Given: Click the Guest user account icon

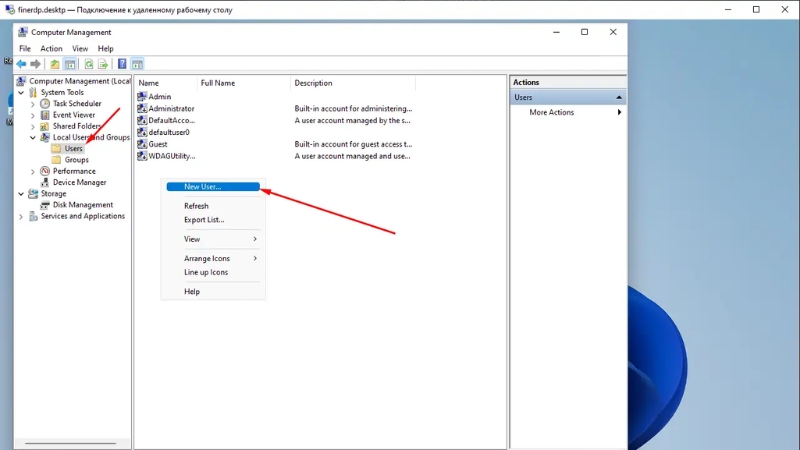Looking at the screenshot, I should pyautogui.click(x=142, y=144).
